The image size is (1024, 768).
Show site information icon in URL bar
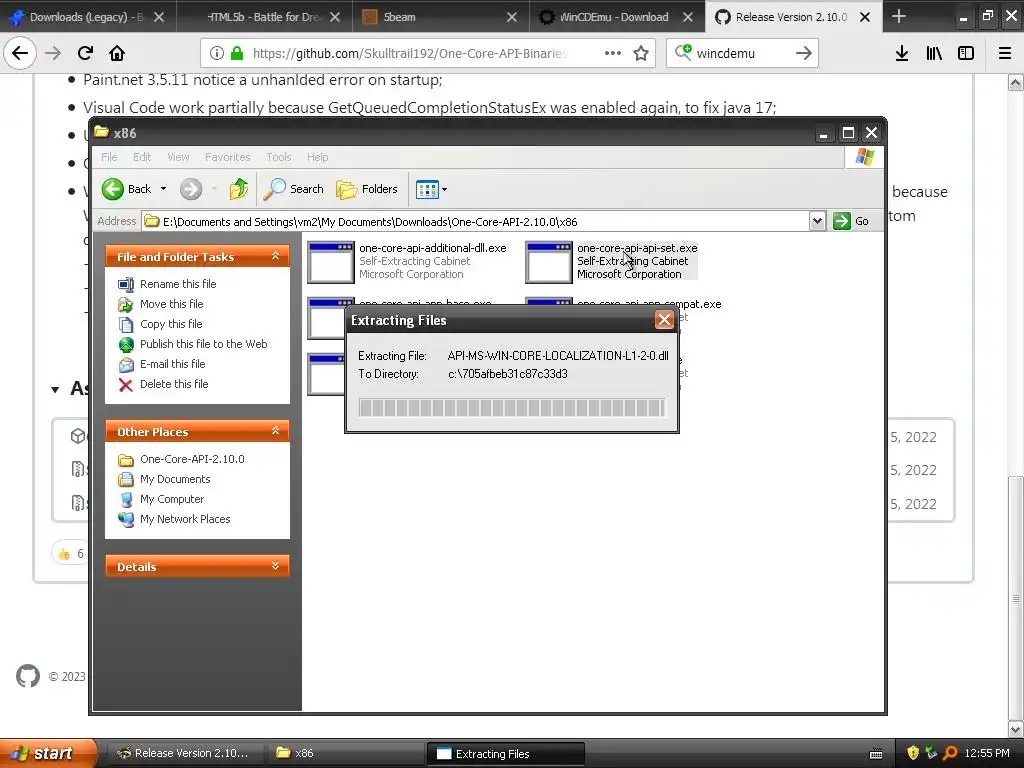[217, 54]
